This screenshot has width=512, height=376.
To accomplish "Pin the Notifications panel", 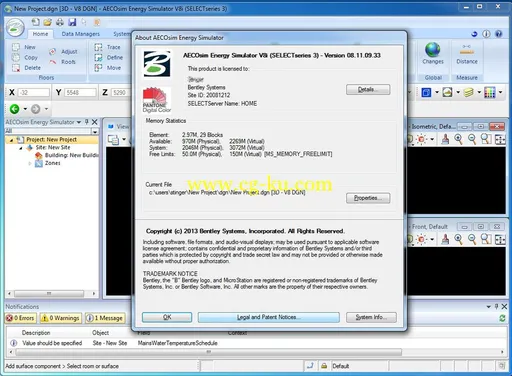I will [496, 306].
